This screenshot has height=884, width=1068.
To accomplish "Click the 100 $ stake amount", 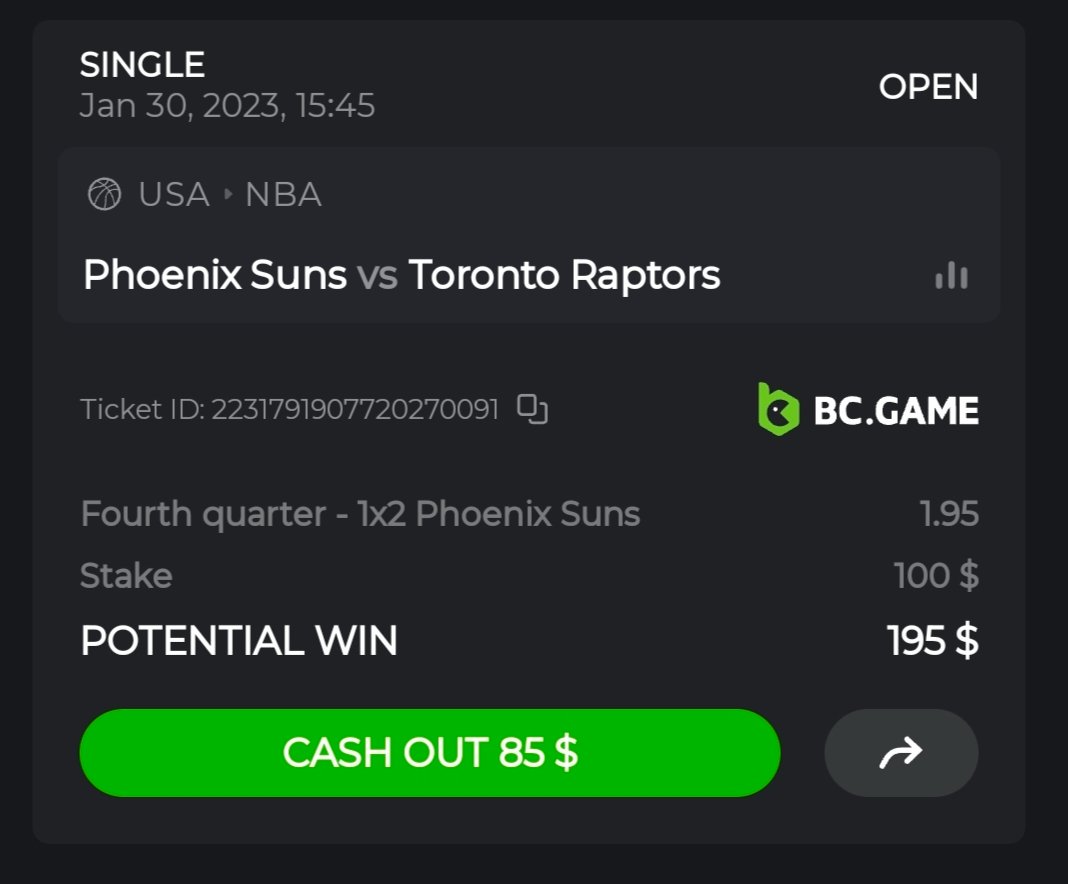I will click(936, 576).
